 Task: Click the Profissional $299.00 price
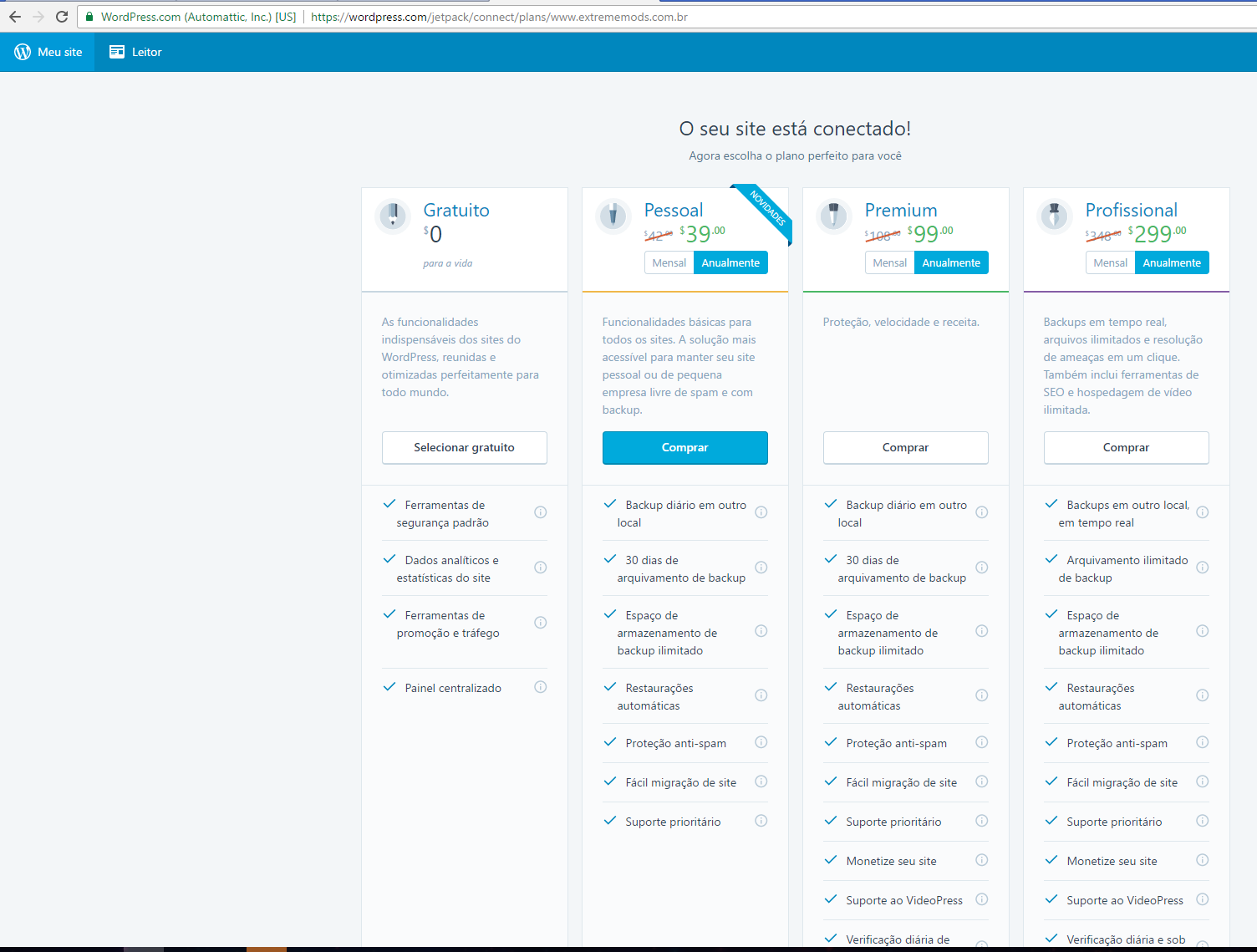click(x=1157, y=234)
